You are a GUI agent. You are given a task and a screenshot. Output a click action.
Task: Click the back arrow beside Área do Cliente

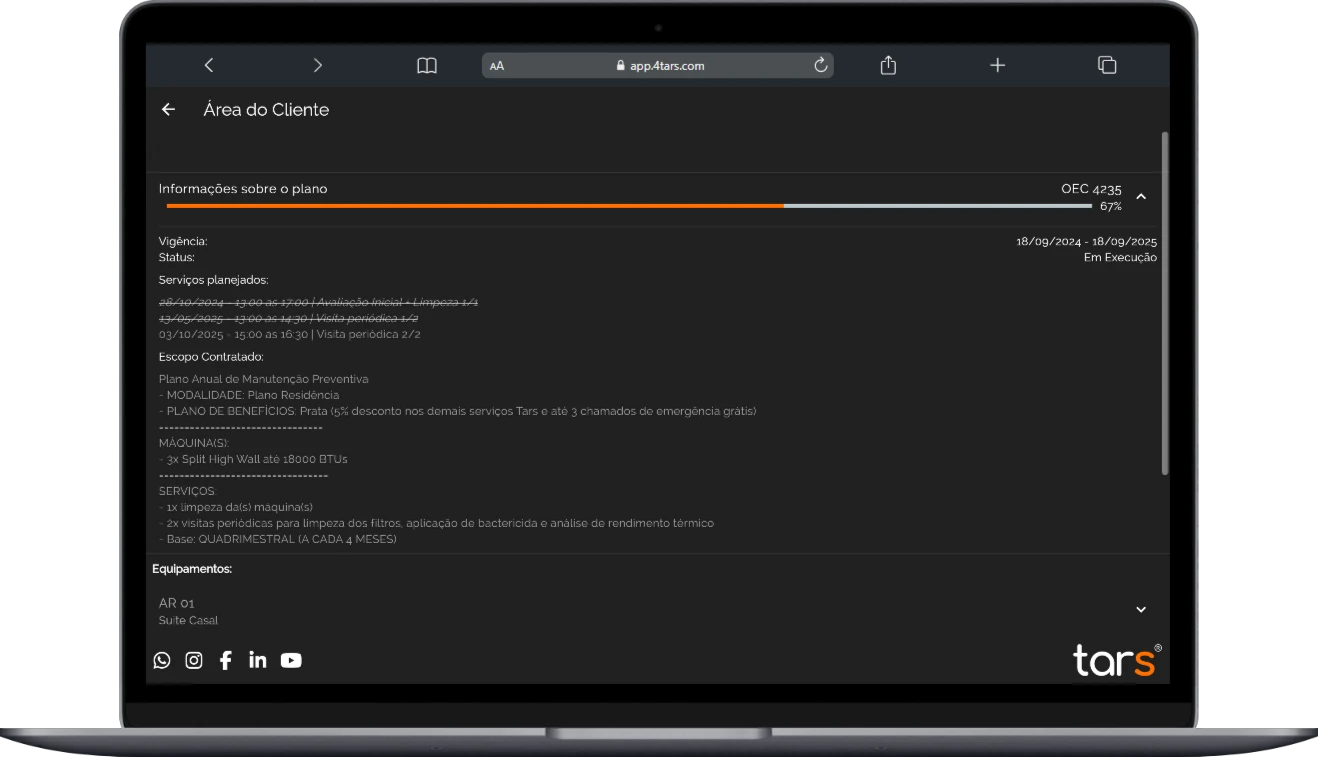coord(168,110)
